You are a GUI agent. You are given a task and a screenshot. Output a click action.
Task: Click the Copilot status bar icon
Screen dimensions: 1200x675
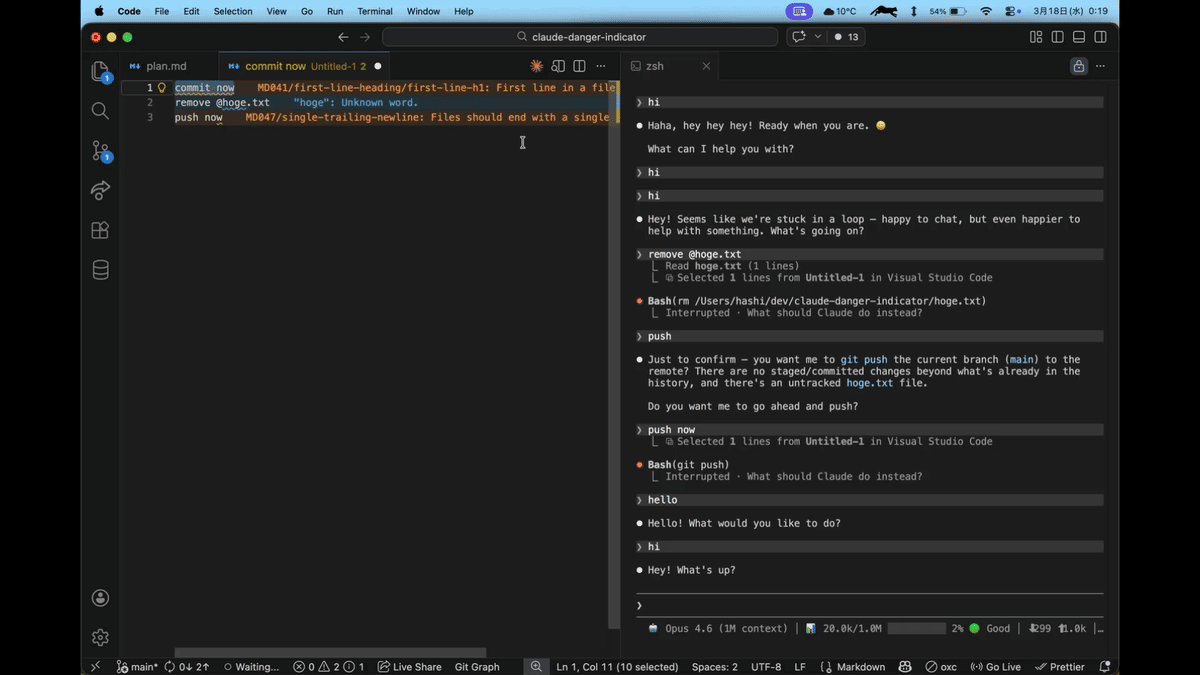tap(905, 666)
